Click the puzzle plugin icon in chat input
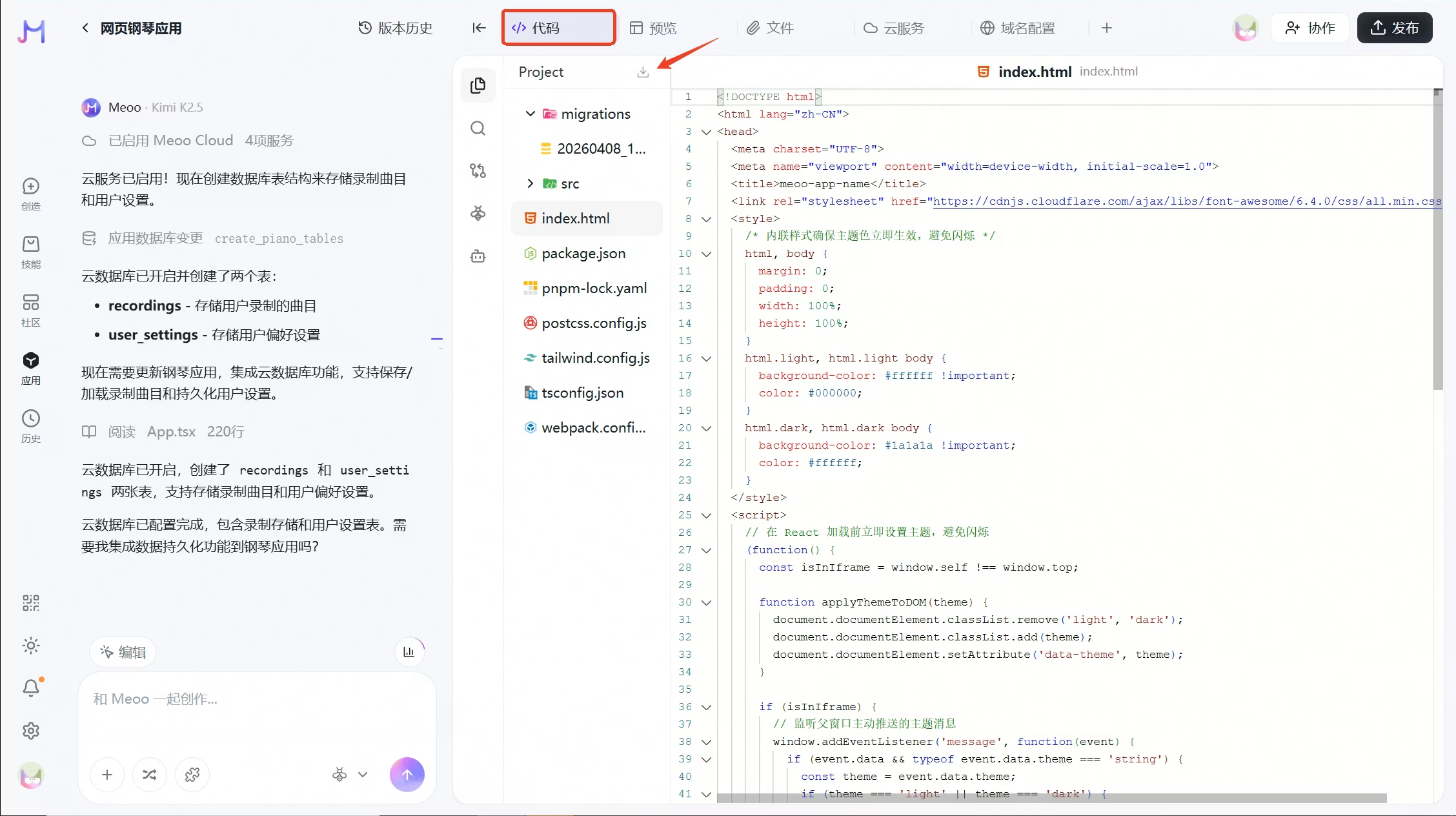Screen dimensions: 1456x816 [x=192, y=775]
